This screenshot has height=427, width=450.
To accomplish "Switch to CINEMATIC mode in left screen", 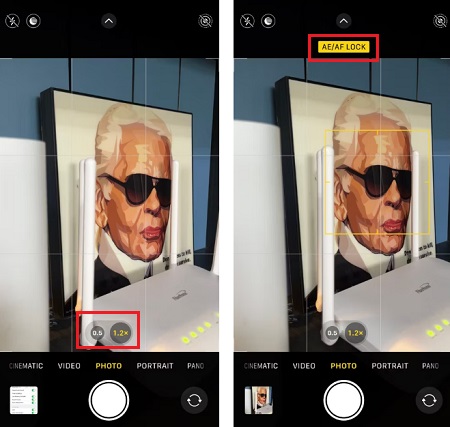I will pyautogui.click(x=26, y=366).
